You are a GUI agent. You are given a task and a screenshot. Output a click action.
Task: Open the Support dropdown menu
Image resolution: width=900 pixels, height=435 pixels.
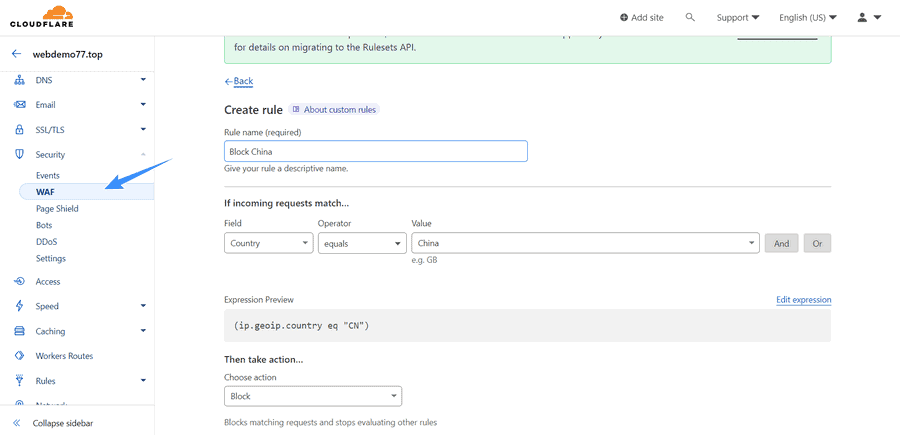tap(738, 18)
